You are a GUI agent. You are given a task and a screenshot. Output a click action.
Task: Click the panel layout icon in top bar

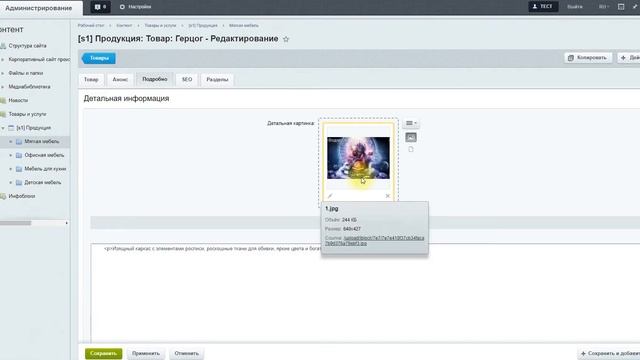coord(621,7)
